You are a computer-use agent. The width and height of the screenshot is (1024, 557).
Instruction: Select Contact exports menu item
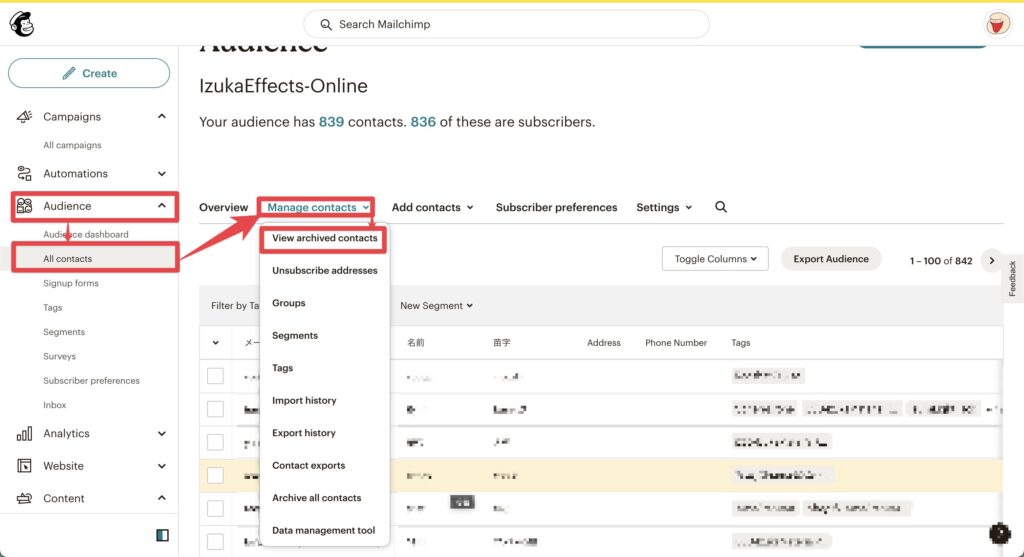click(x=308, y=466)
